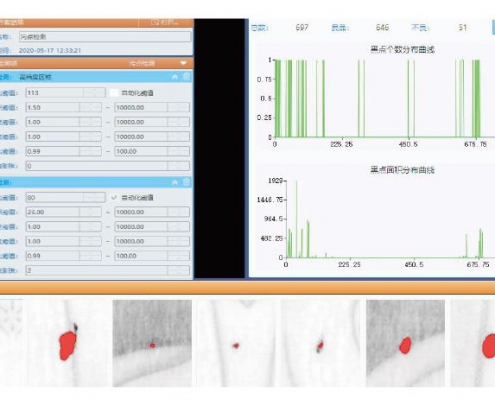Screen dimensions: 495x400
Task: Expand the orange algorithm selector dropdown arrow
Action: click(x=183, y=63)
